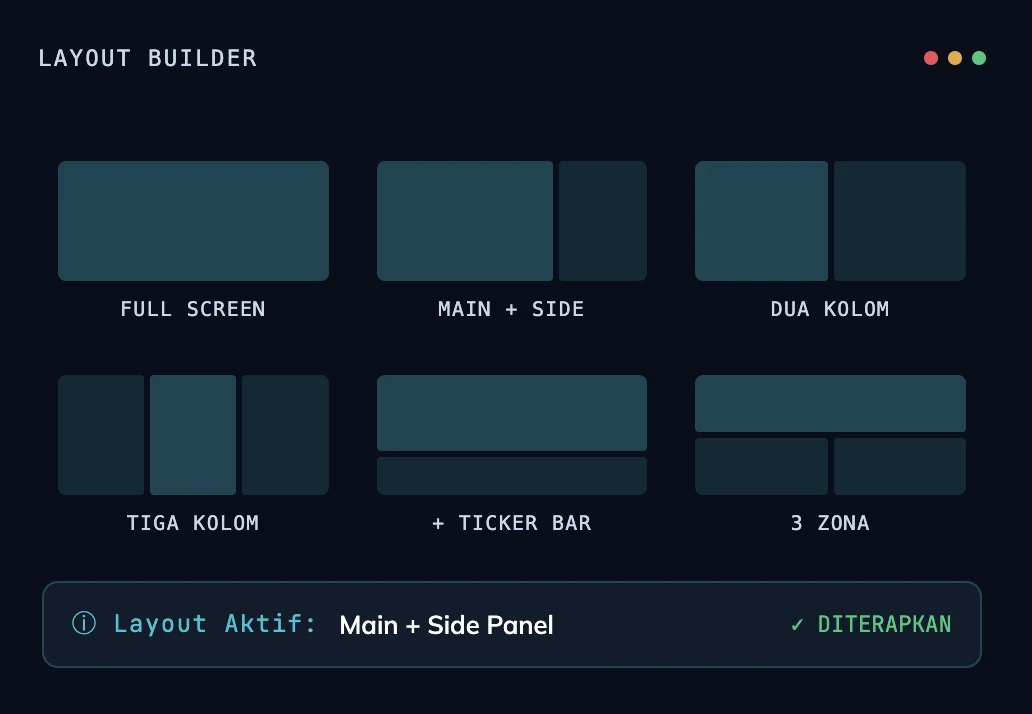Image resolution: width=1032 pixels, height=714 pixels.
Task: Choose the Main + Side layout preview
Action: click(x=511, y=221)
